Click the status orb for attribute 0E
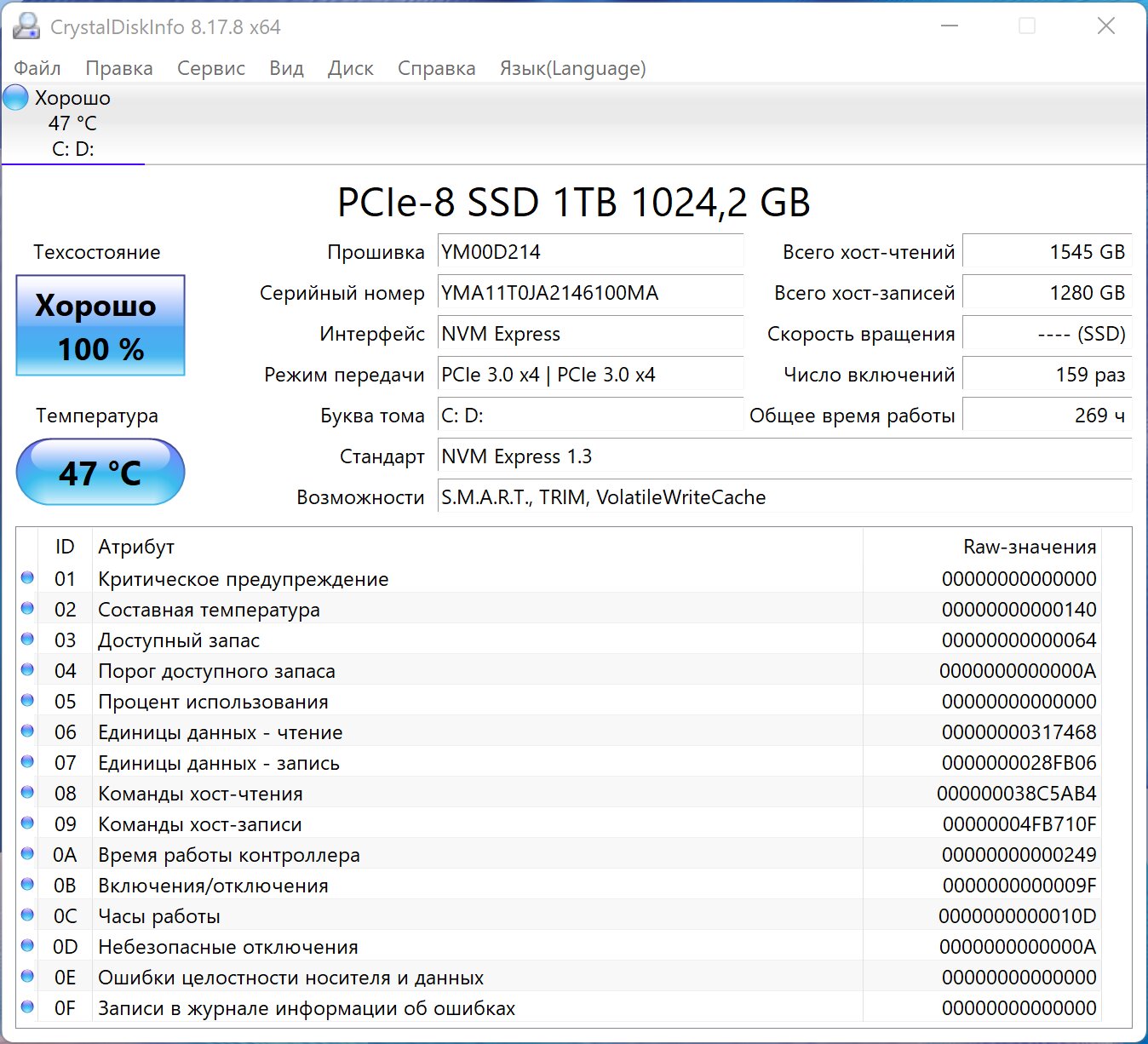1148x1044 pixels. pos(27,976)
